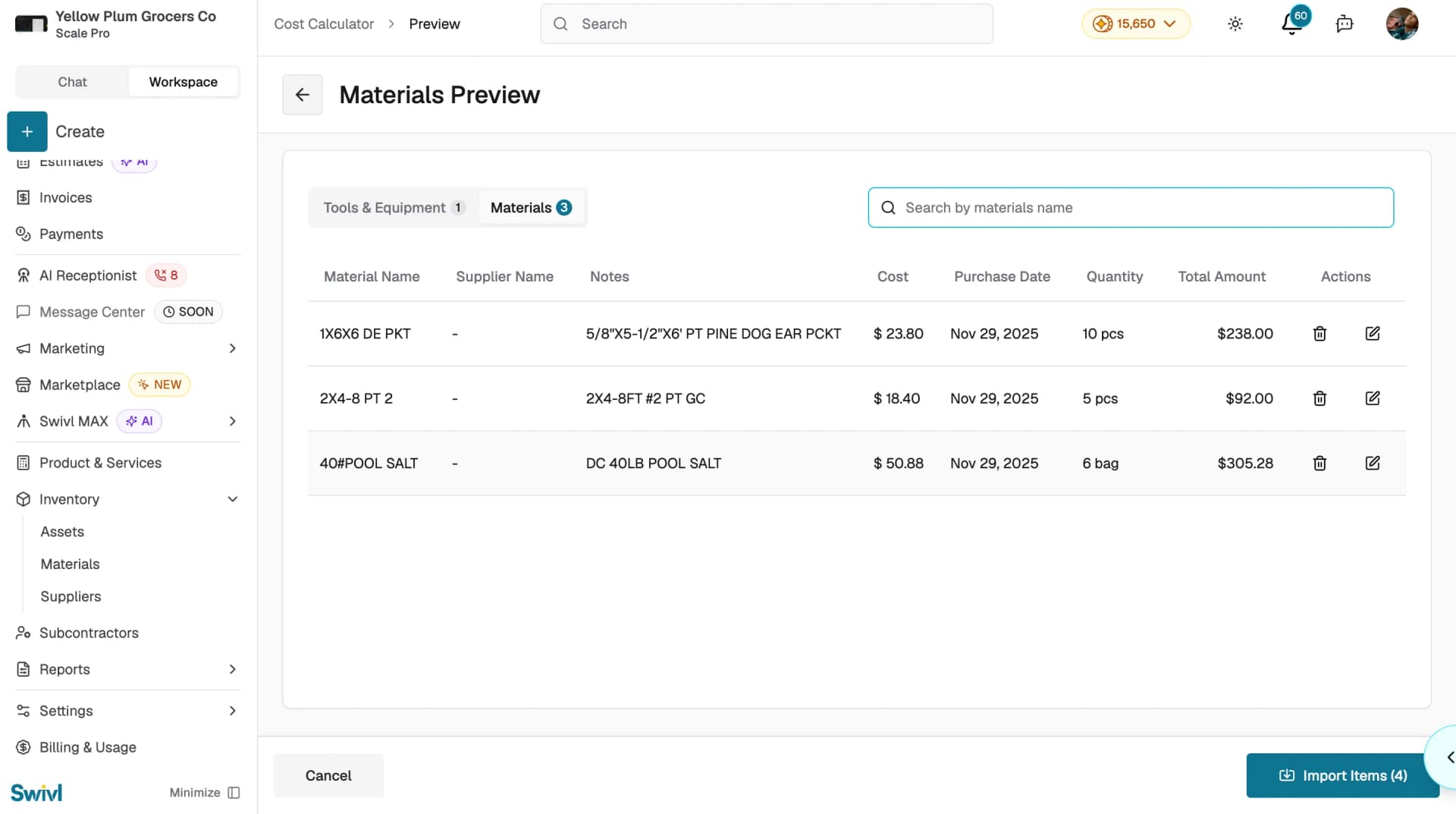Switch to the Chat tab
Image resolution: width=1456 pixels, height=814 pixels.
point(72,82)
